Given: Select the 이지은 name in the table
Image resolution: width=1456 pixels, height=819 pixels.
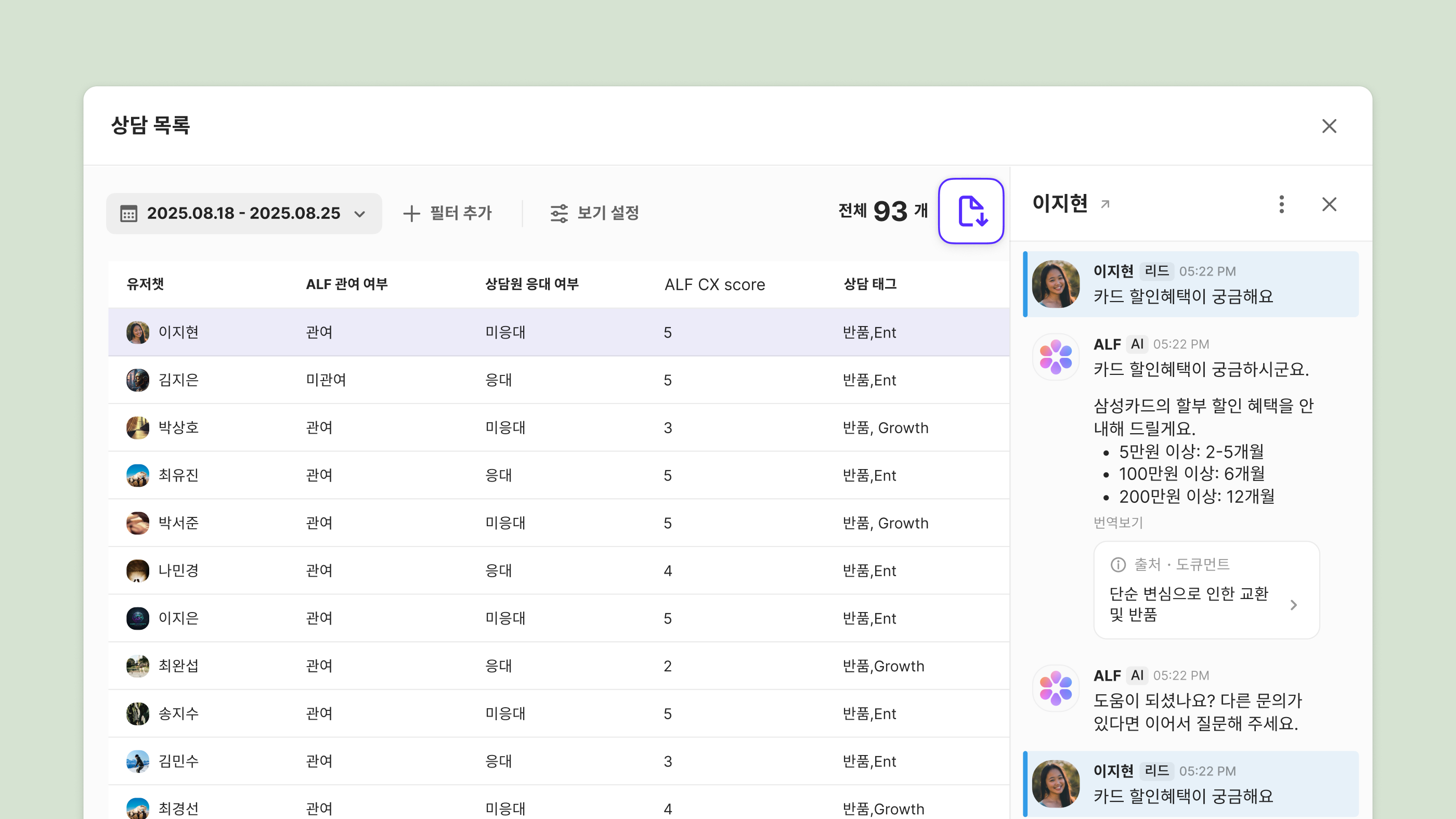Looking at the screenshot, I should tap(178, 618).
